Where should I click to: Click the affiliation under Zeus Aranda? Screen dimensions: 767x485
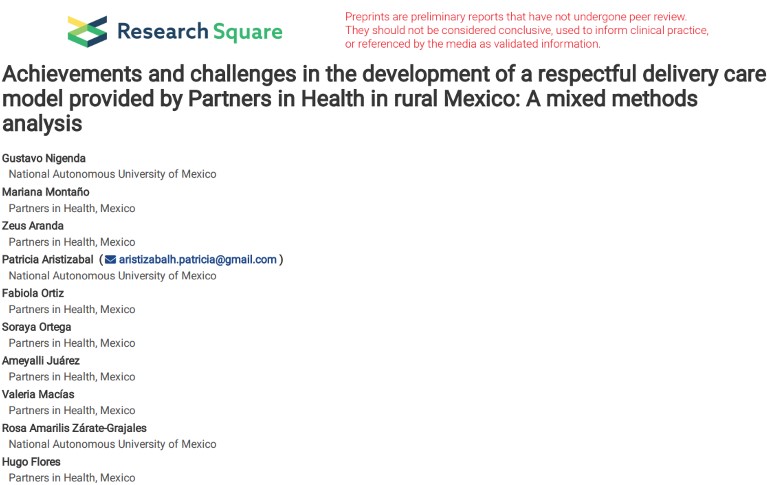72,242
